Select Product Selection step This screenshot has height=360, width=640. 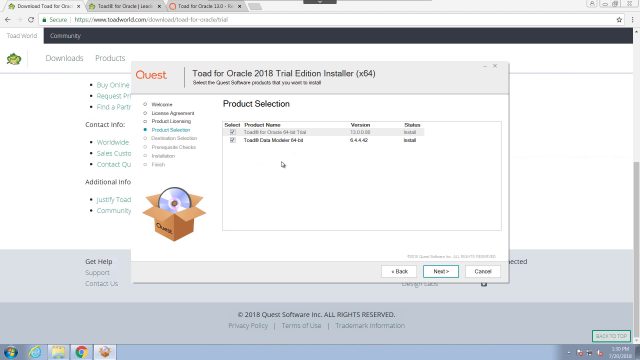[x=171, y=130]
